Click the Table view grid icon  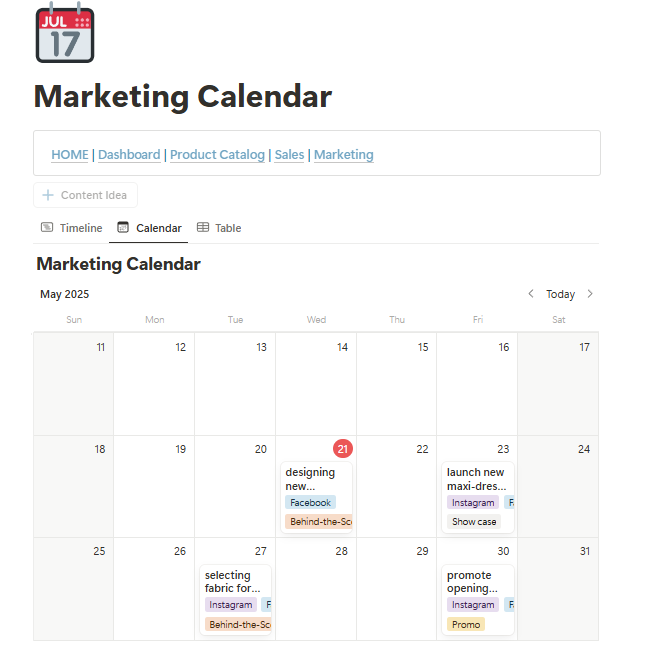point(203,228)
